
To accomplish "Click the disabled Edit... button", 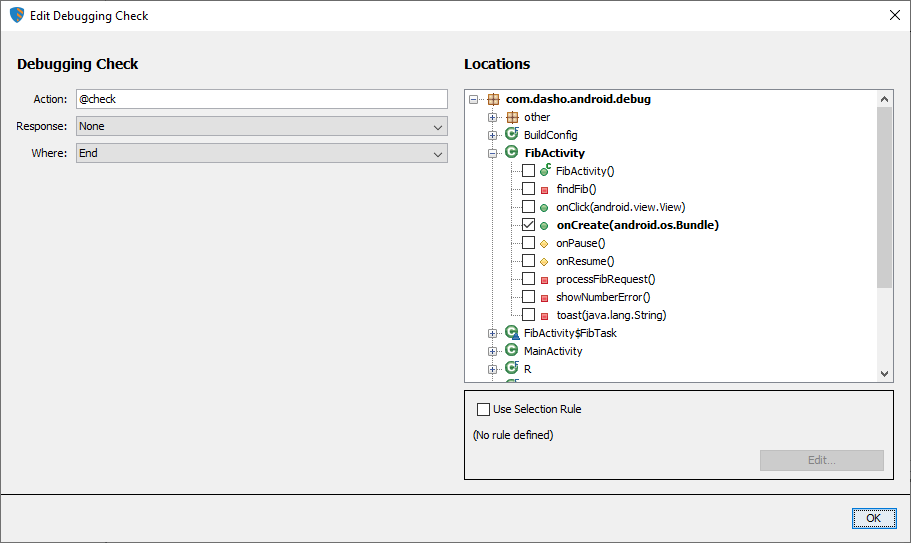I will click(822, 460).
